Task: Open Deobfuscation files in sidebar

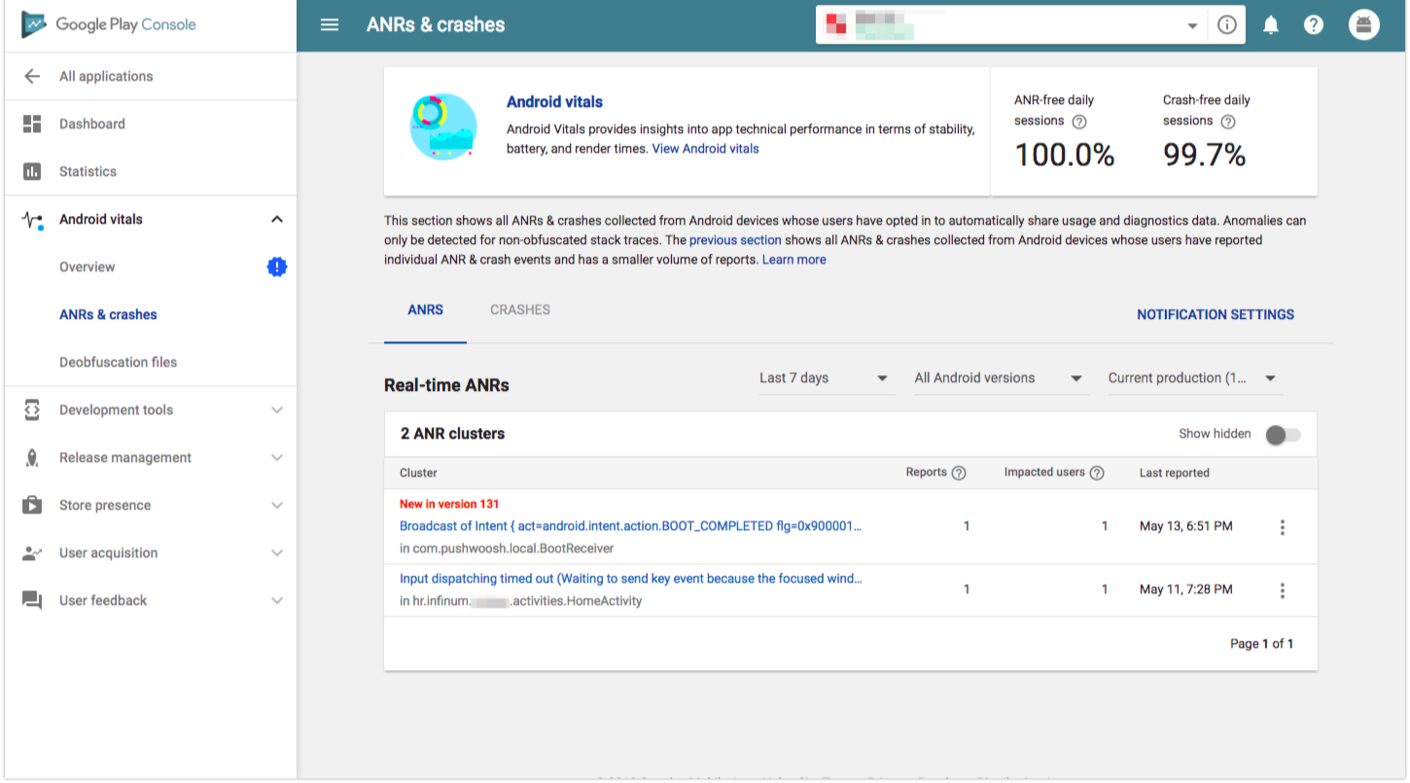Action: click(118, 362)
